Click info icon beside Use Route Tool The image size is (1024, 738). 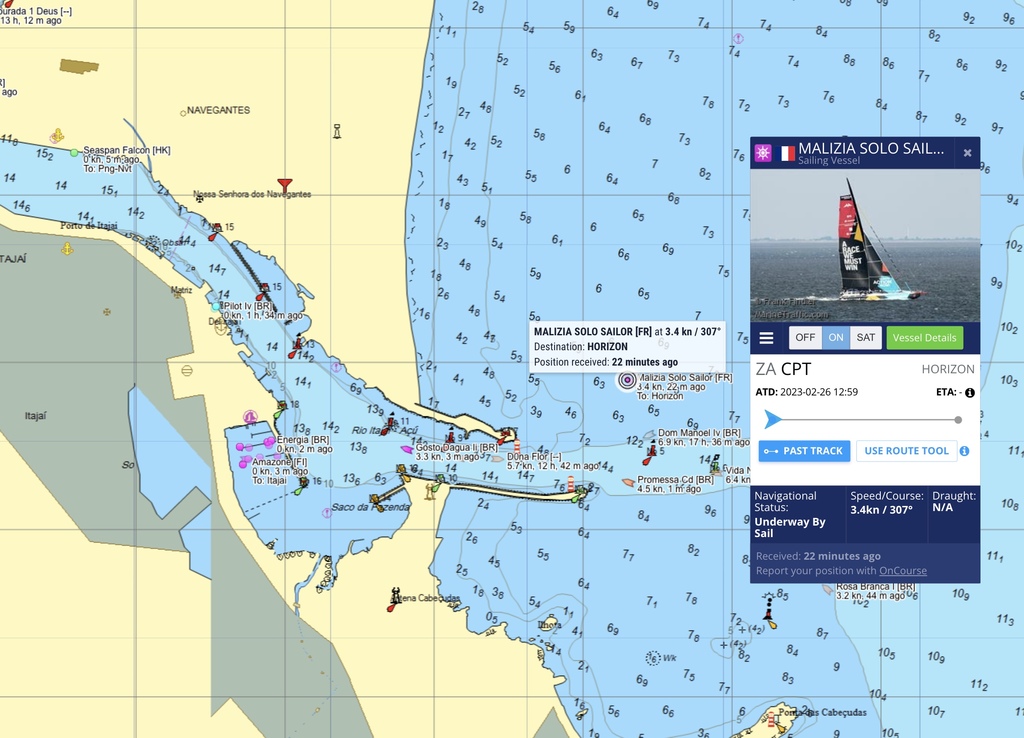(965, 451)
